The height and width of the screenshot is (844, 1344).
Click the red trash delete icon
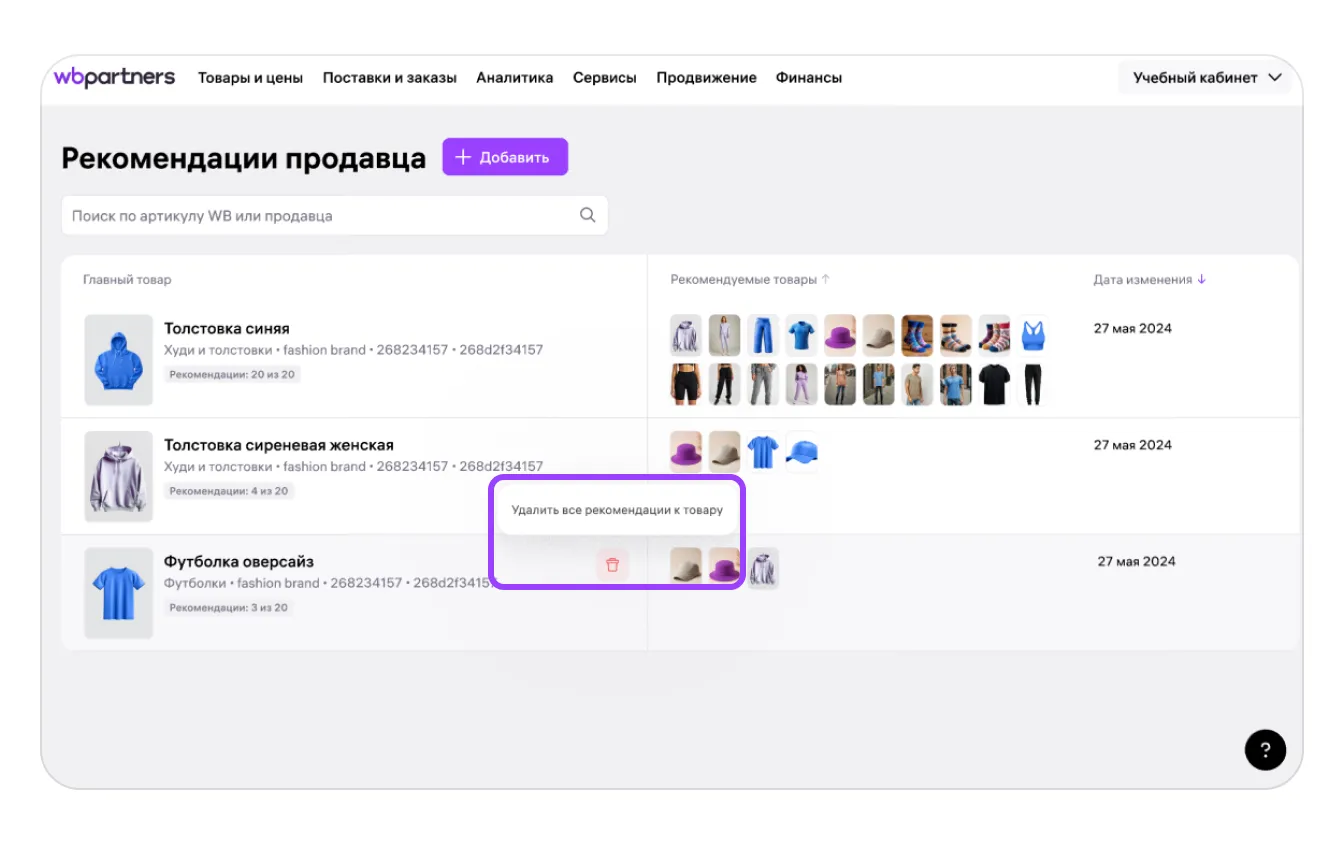tap(612, 565)
